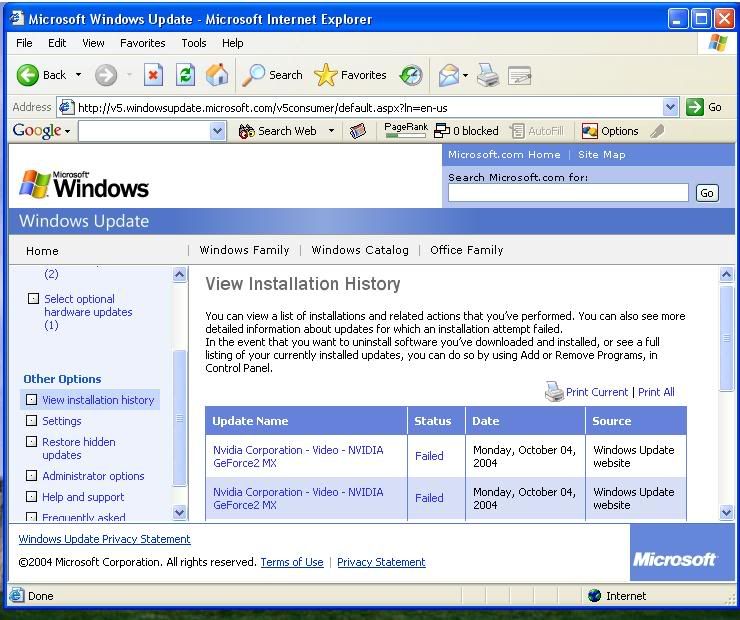Click Print All link
740x620 pixels.
click(x=656, y=392)
